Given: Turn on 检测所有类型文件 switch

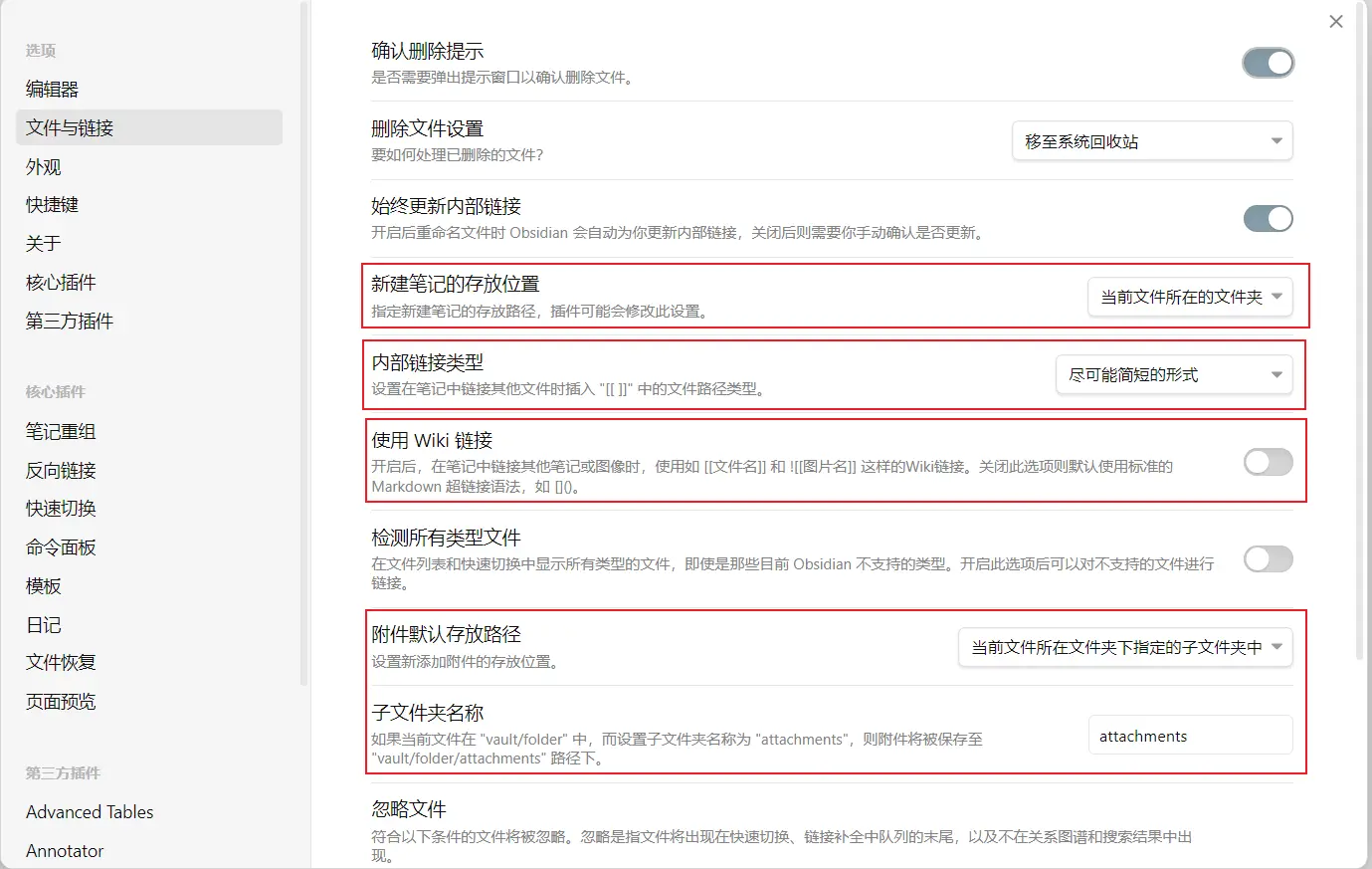Looking at the screenshot, I should coord(1268,559).
